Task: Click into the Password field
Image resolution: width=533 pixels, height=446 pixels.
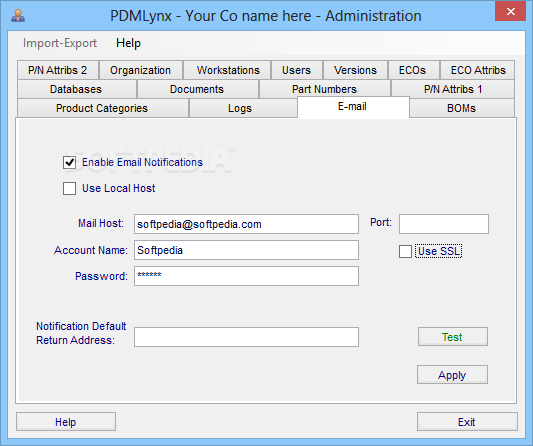Action: click(246, 276)
